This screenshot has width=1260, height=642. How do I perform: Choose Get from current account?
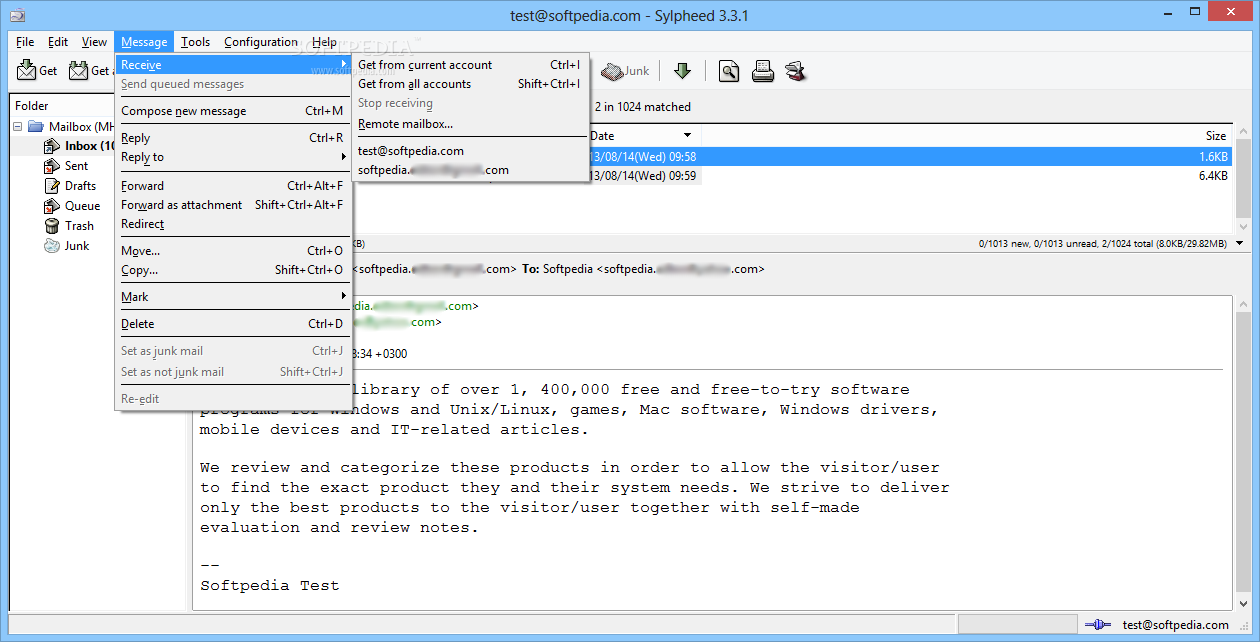(x=469, y=65)
